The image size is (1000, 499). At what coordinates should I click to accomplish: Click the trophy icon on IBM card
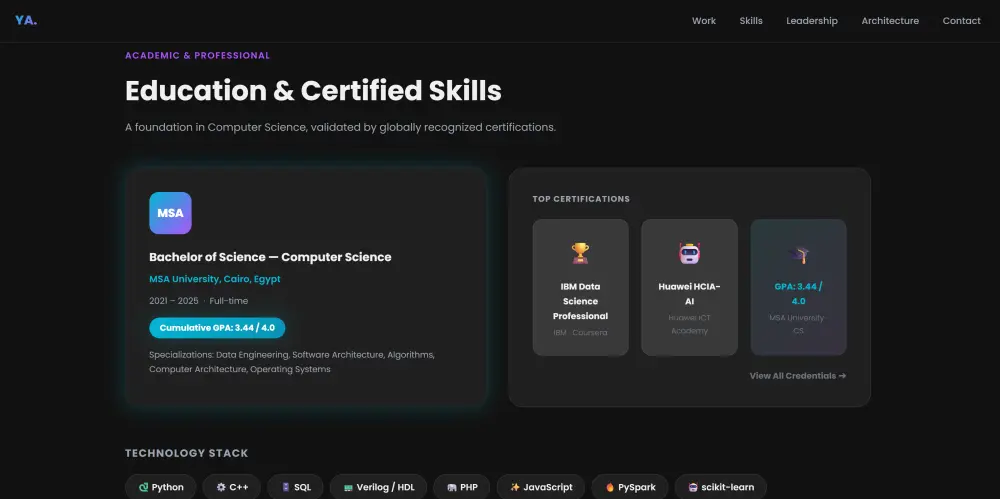[580, 253]
